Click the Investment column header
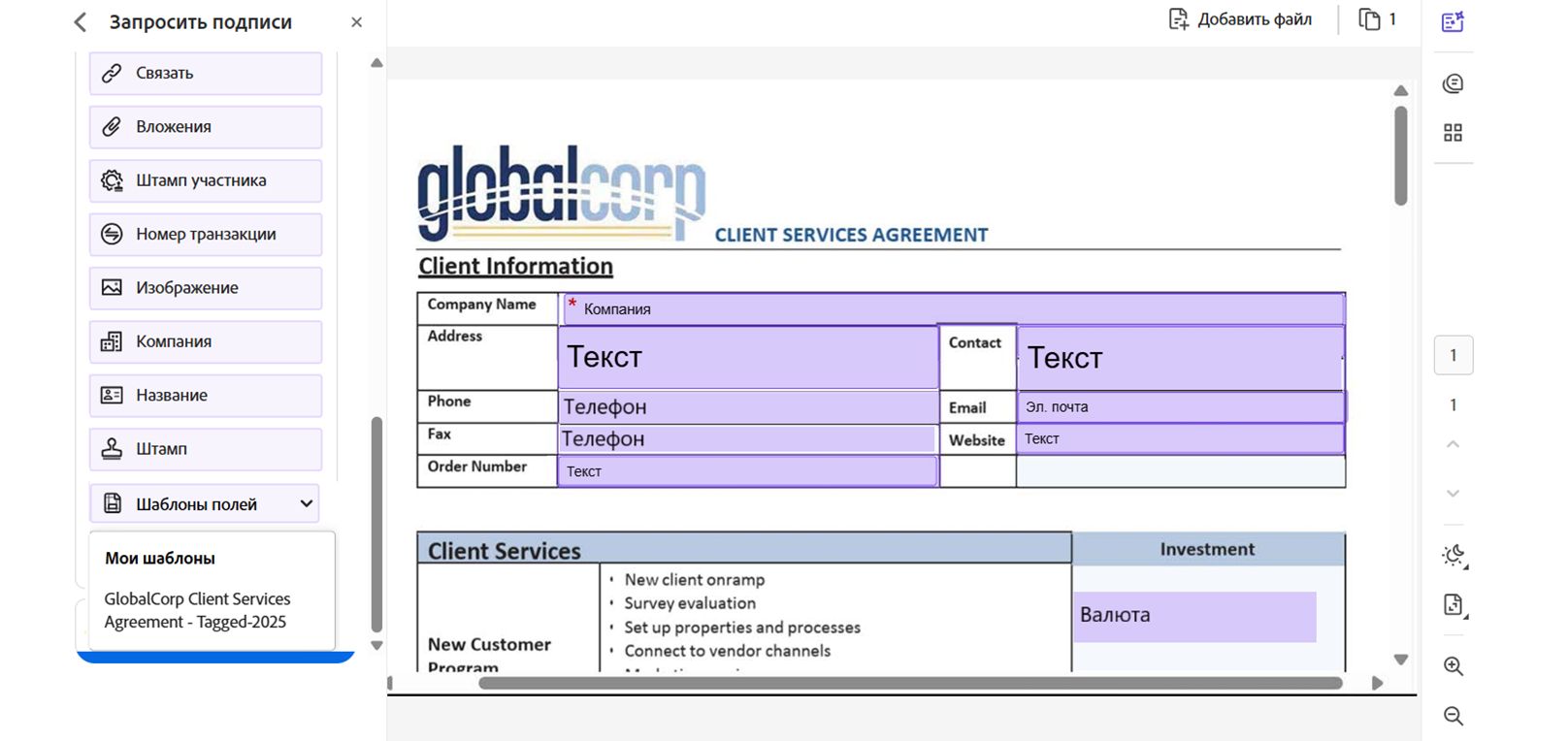The width and height of the screenshot is (1568, 741). (x=1207, y=550)
